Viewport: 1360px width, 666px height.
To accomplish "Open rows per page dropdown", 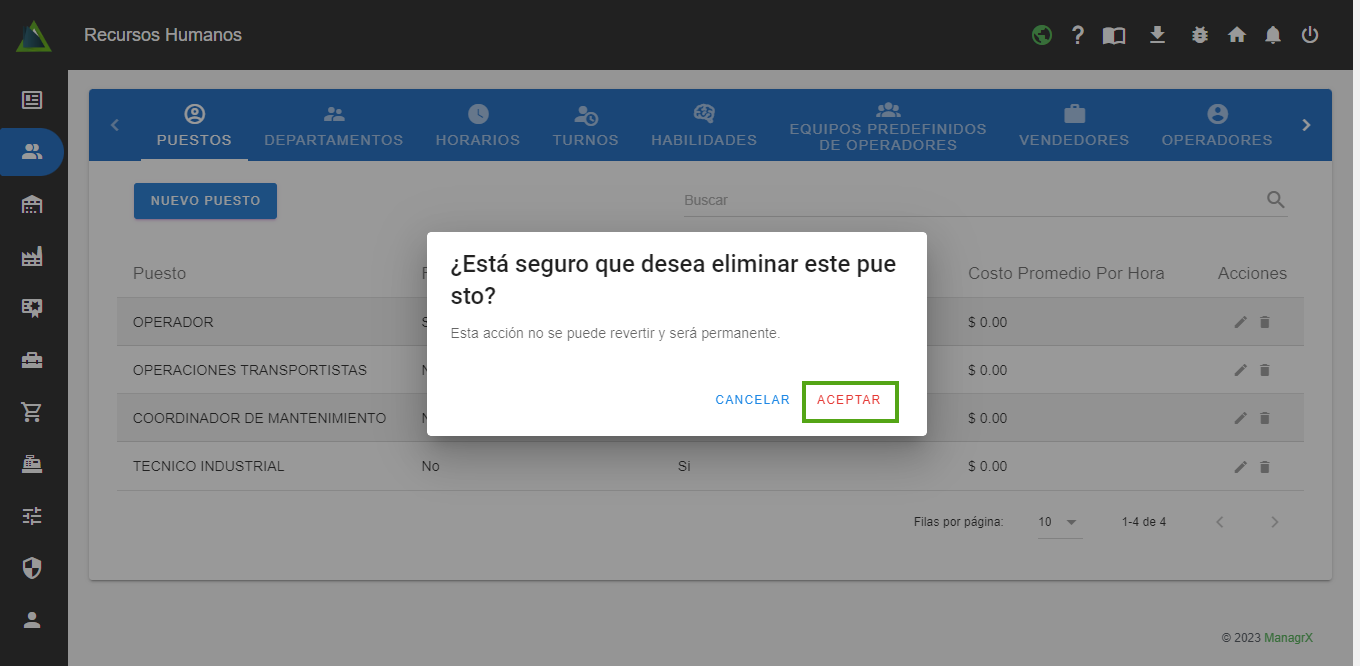I will [1059, 522].
